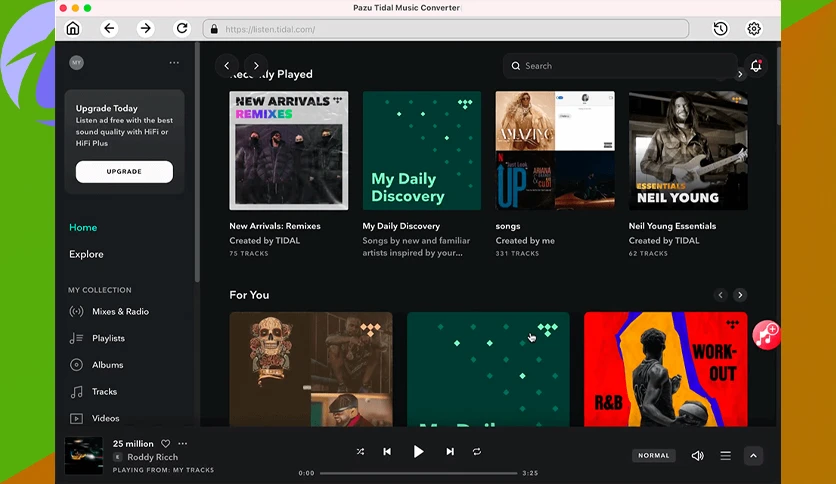This screenshot has height=484, width=836.
Task: Go to the home page icon
Action: point(73,28)
